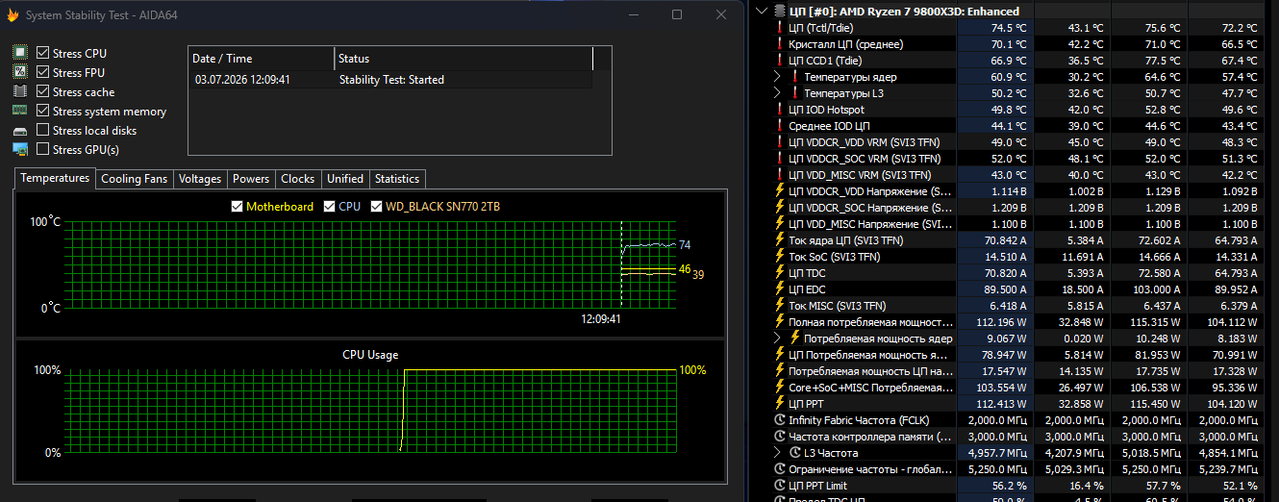Hide Motherboard line via graph legend checkbox

click(x=237, y=207)
